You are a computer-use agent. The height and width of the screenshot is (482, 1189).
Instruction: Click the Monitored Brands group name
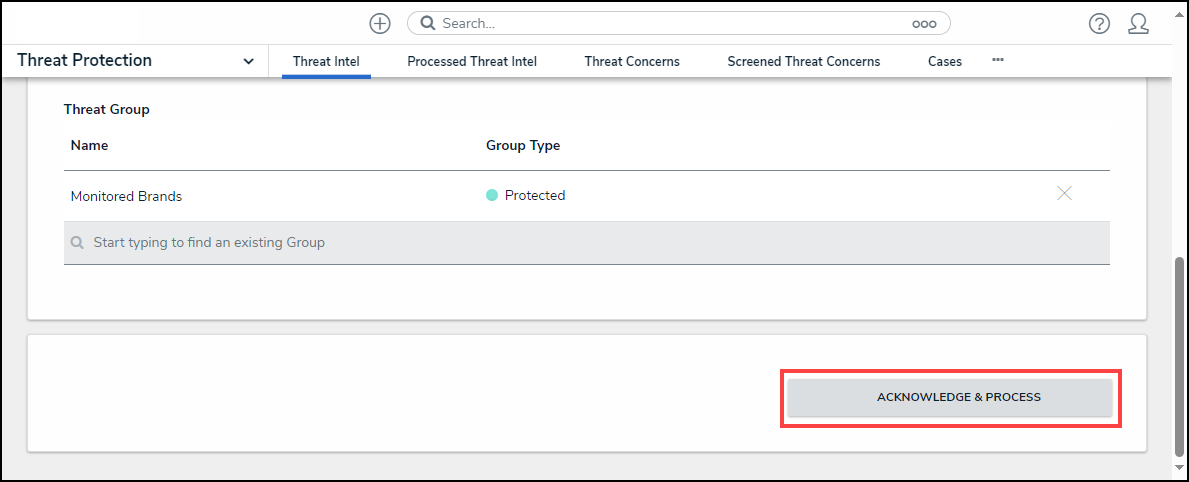(126, 196)
